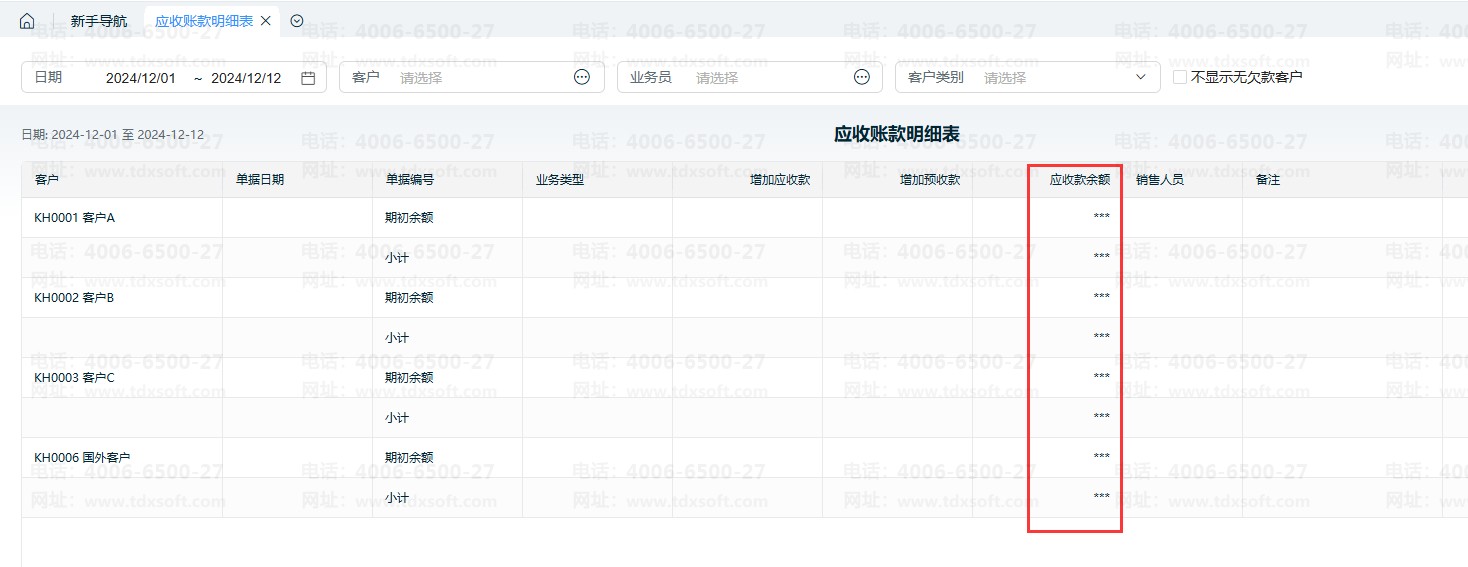
Task: Edit the end date 2024/12/12
Action: (x=246, y=77)
